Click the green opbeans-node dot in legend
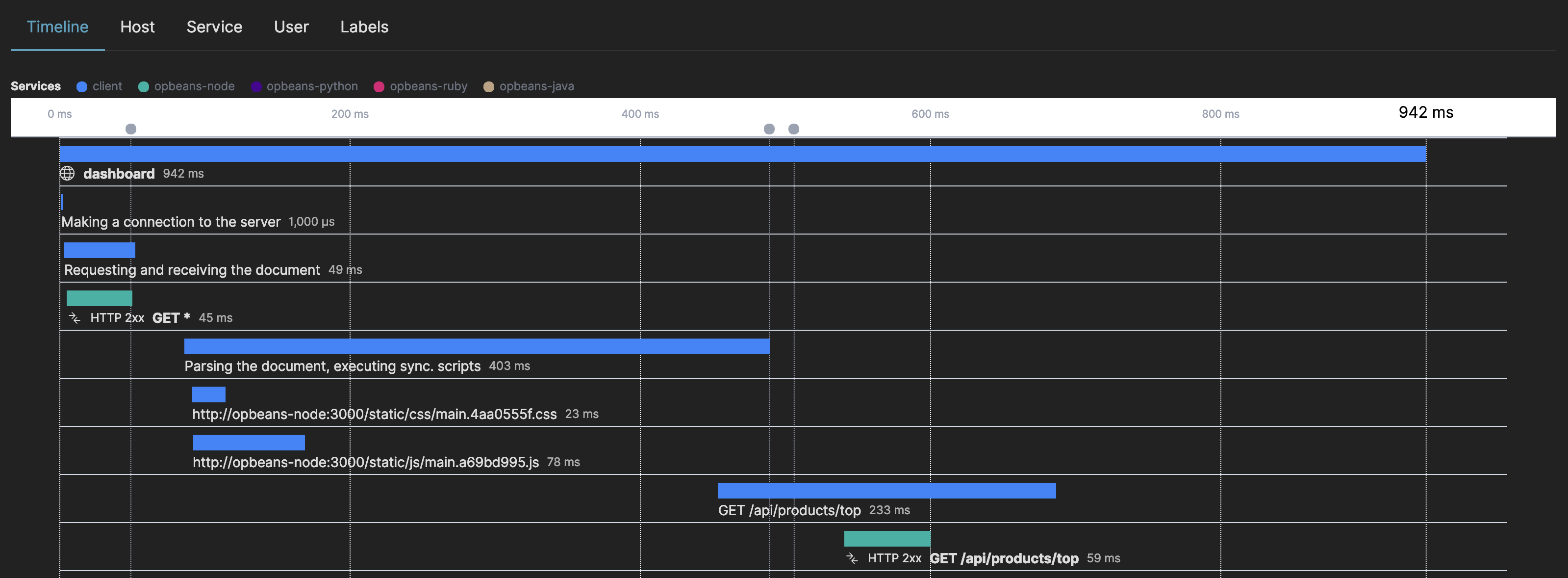 [x=144, y=86]
